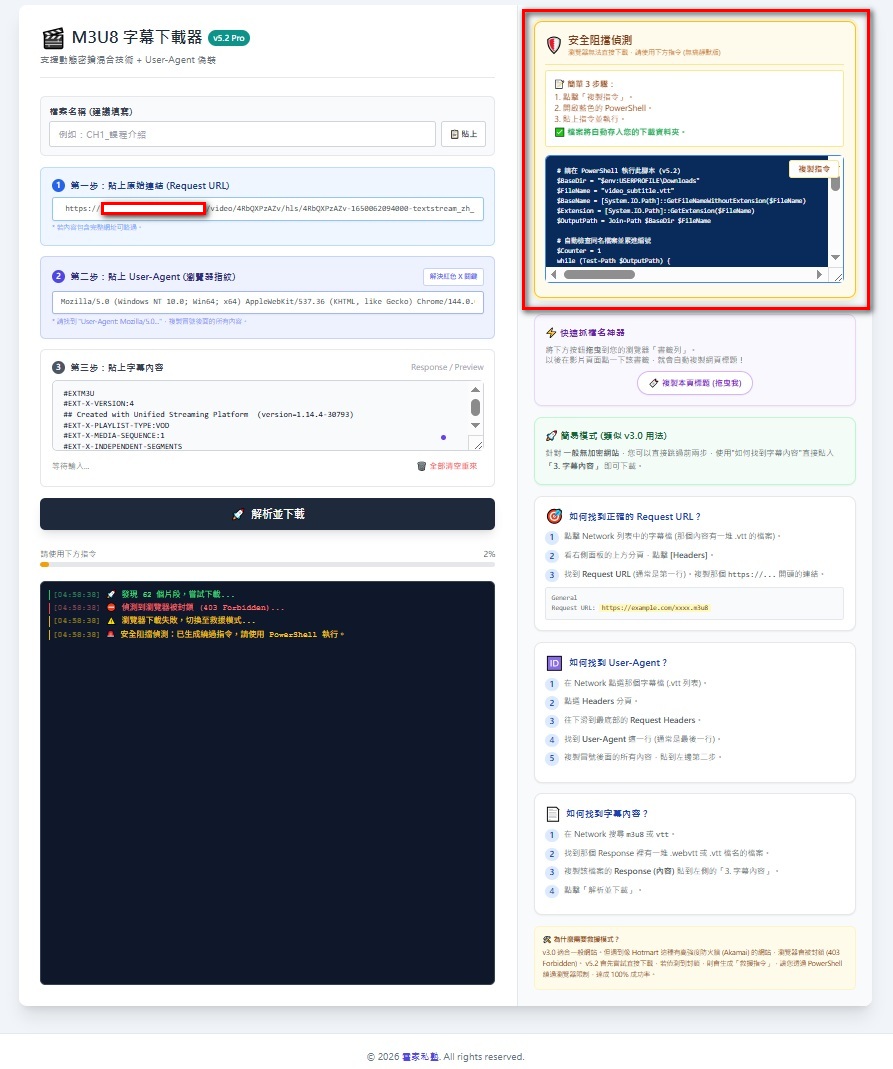Click the 檔案名稱 filename input field

(242, 134)
